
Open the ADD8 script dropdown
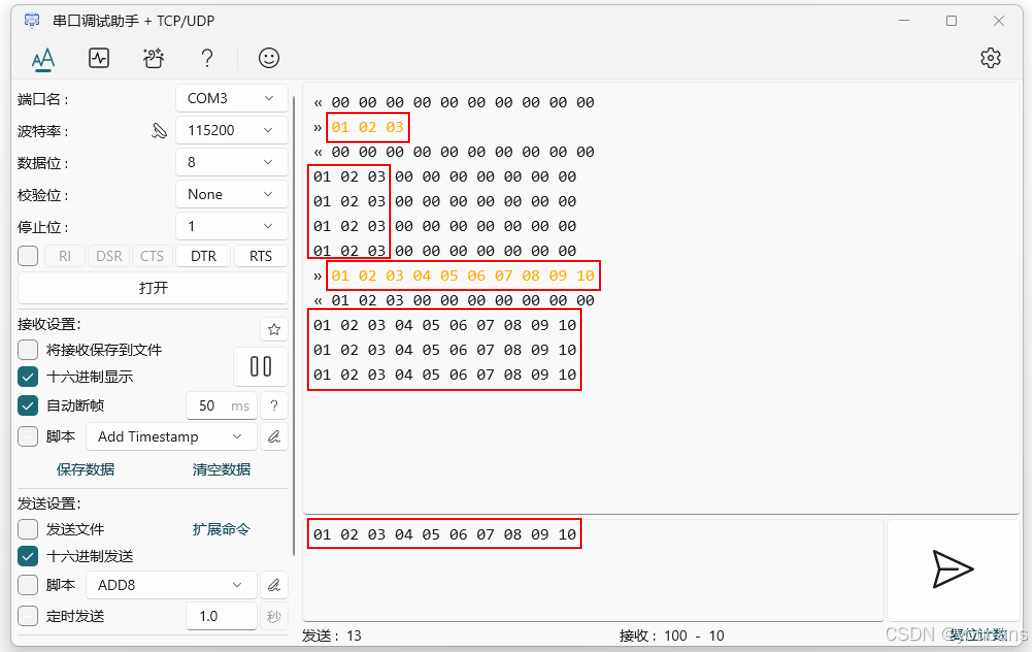[170, 585]
